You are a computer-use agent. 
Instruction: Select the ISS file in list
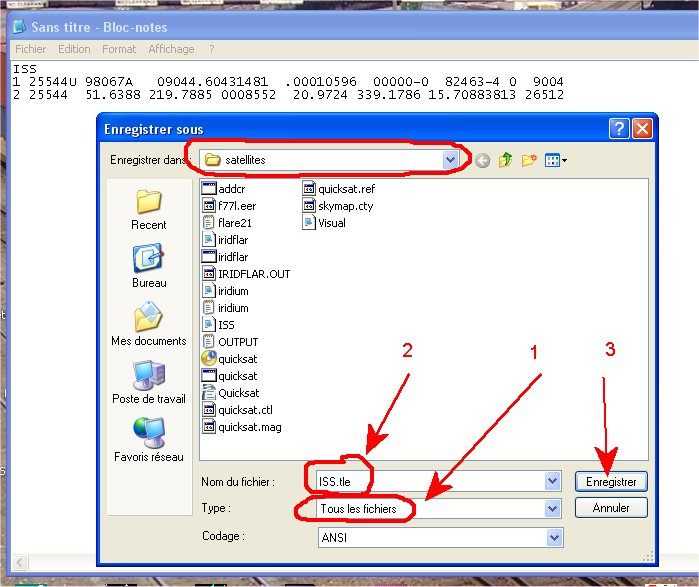pos(218,324)
